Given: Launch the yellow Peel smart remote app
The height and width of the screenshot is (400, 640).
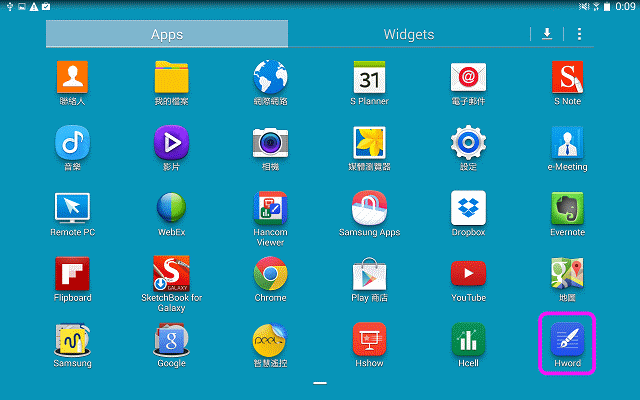Looking at the screenshot, I should click(270, 340).
